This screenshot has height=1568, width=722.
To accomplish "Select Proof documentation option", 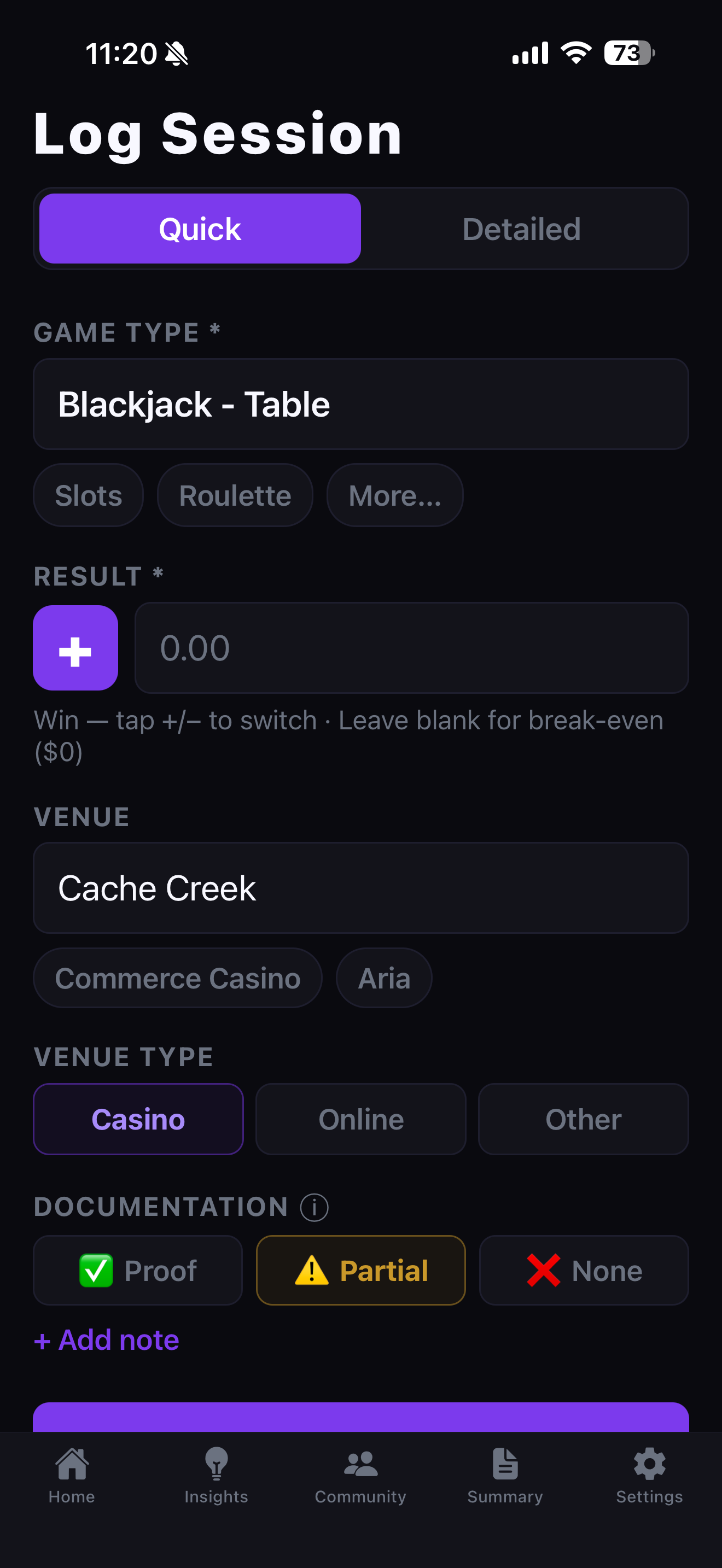I will pyautogui.click(x=138, y=1271).
